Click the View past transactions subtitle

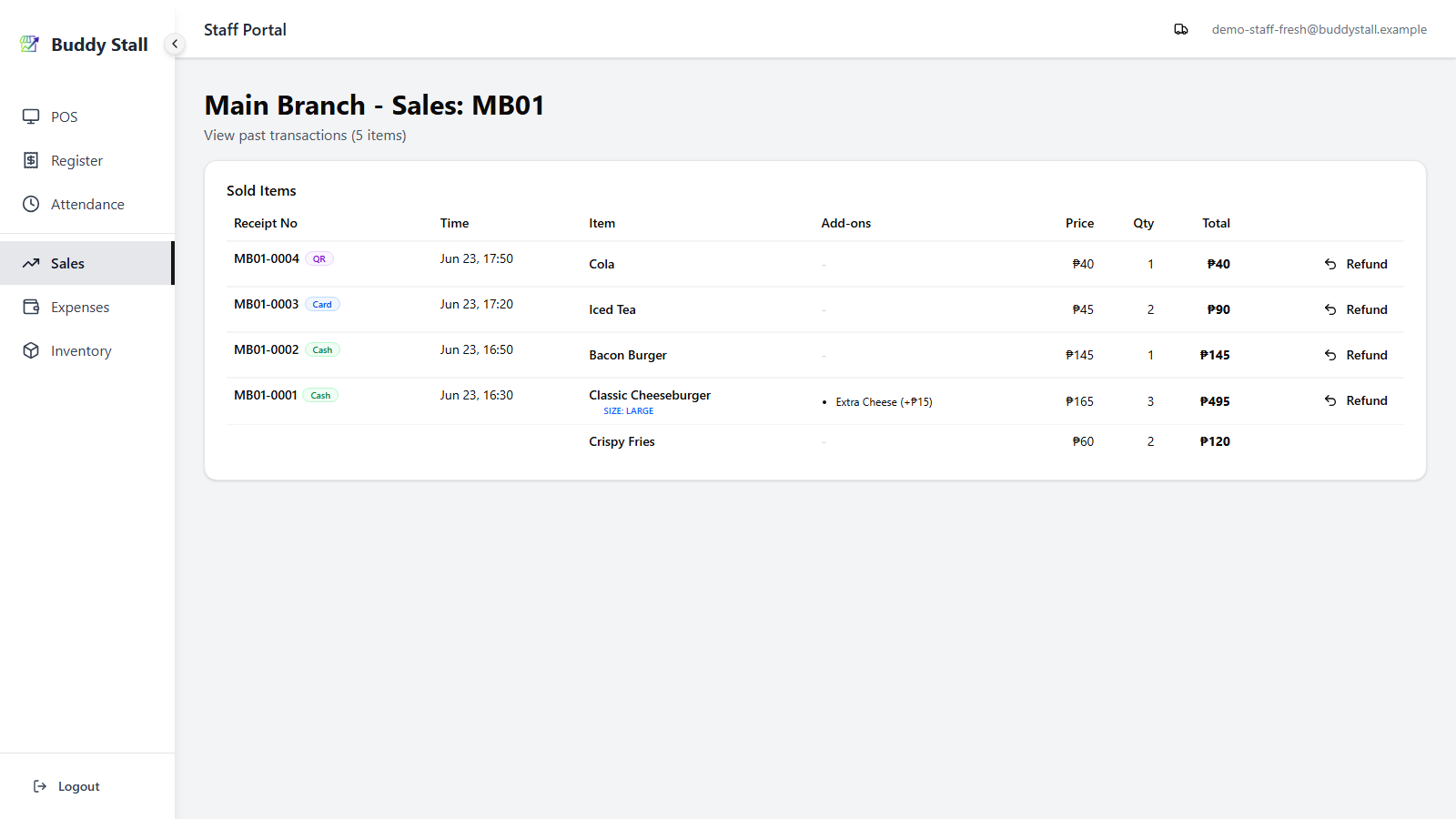pos(305,135)
